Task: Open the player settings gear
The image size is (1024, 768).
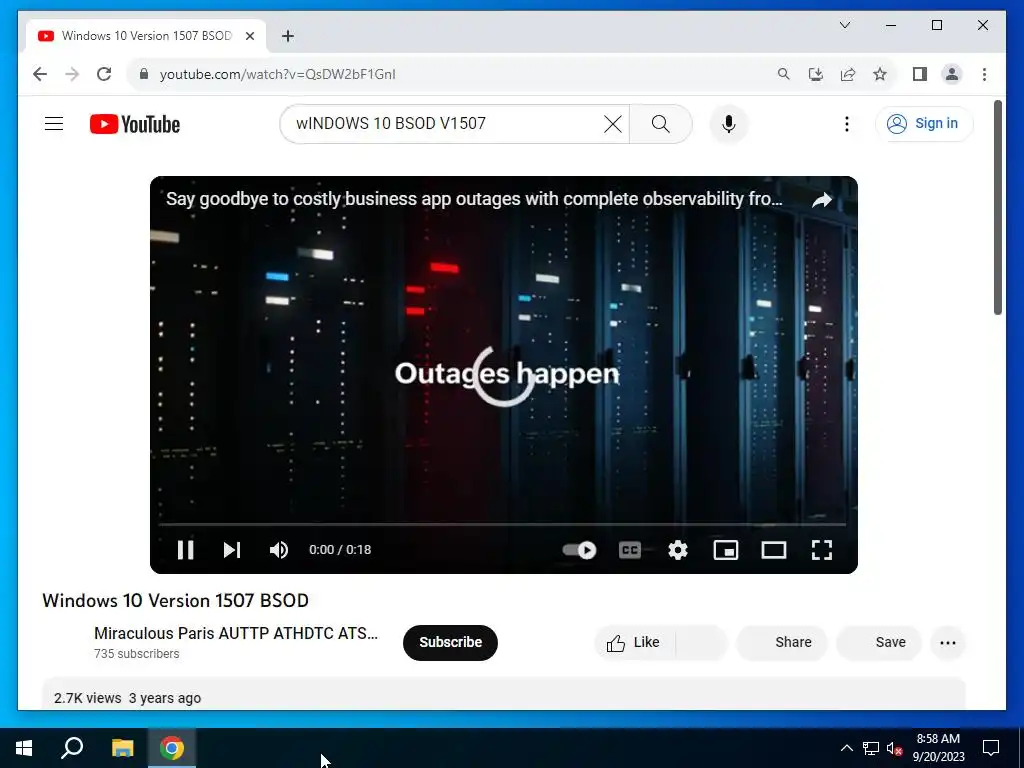Action: [x=678, y=550]
